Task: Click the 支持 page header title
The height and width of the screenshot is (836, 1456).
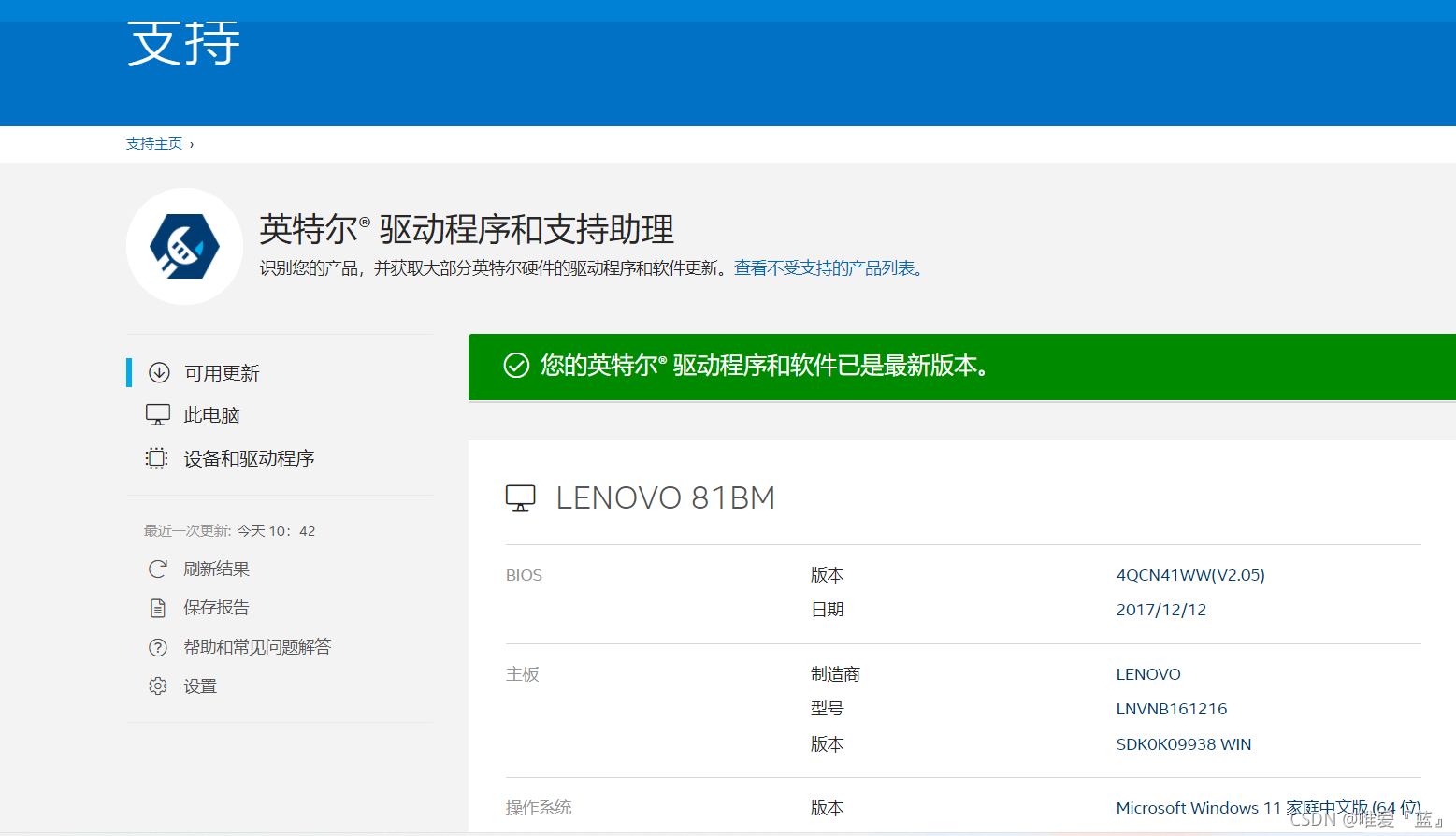Action: pos(184,43)
